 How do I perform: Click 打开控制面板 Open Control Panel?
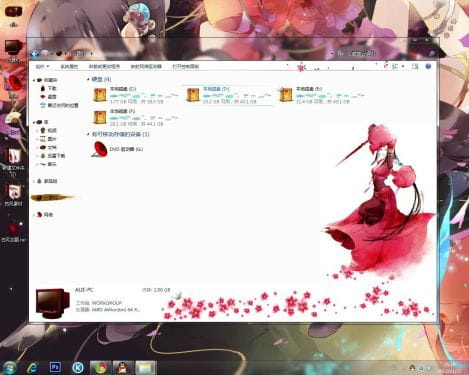[186, 66]
